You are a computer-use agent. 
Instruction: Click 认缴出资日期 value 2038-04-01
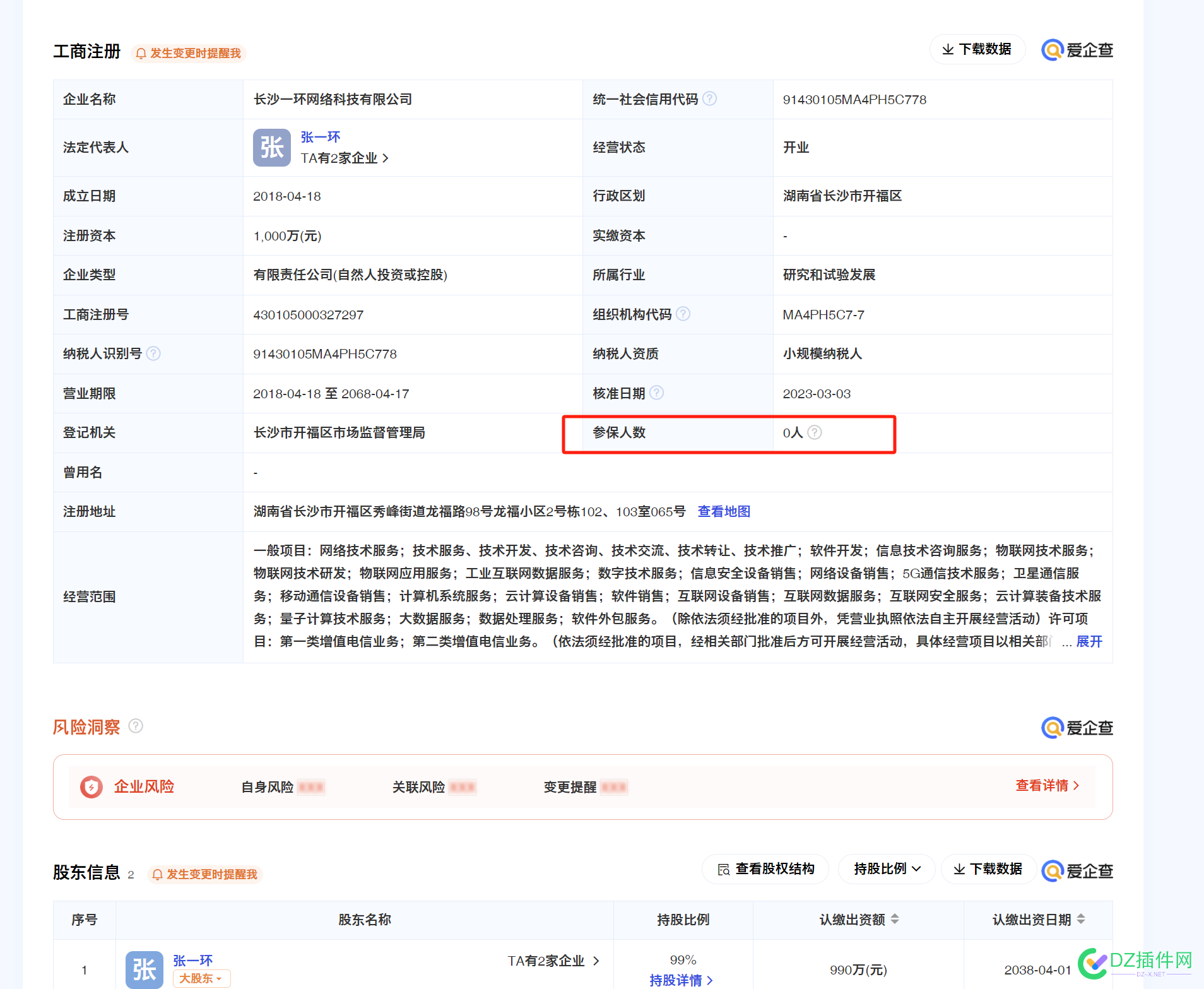click(1037, 970)
